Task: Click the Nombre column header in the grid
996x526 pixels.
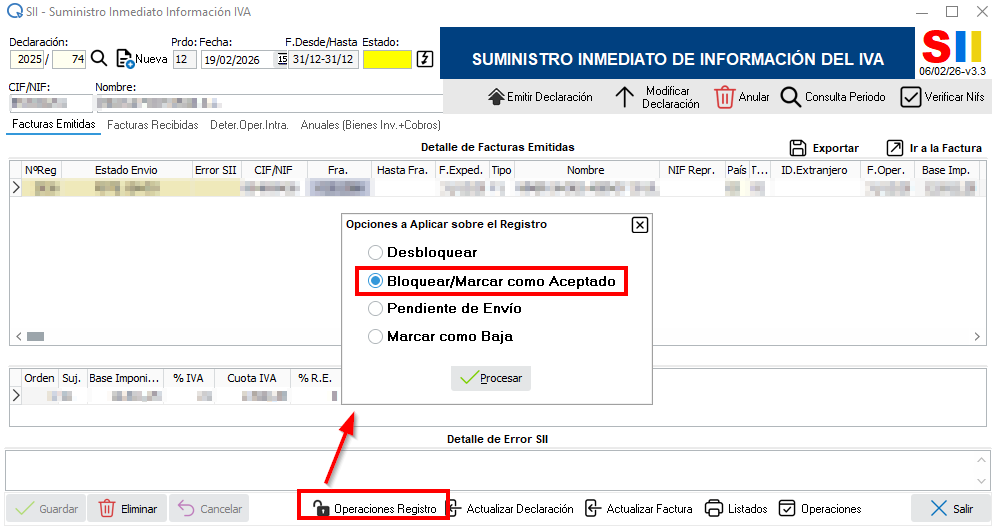Action: pyautogui.click(x=586, y=170)
